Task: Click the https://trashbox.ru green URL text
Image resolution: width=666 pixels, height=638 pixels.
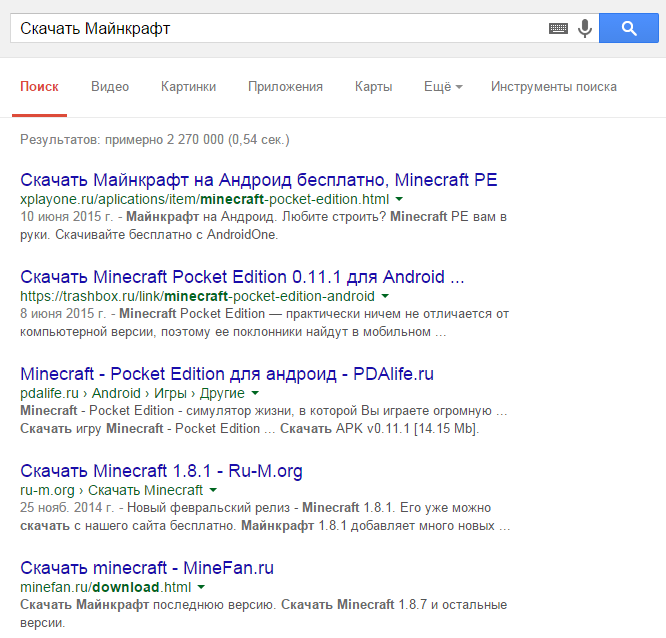Action: pos(197,296)
